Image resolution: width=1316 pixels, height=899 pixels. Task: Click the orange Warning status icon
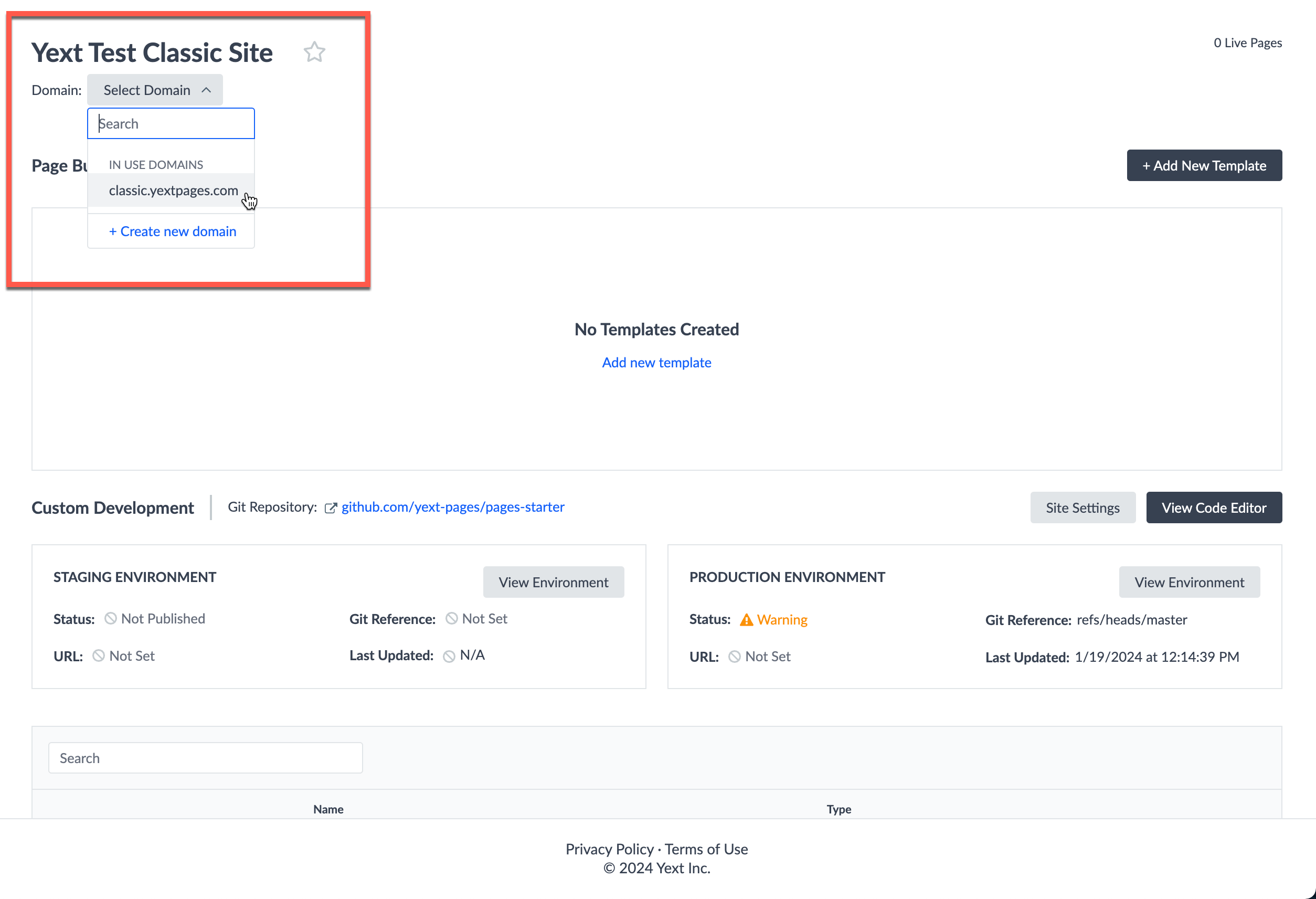(746, 620)
